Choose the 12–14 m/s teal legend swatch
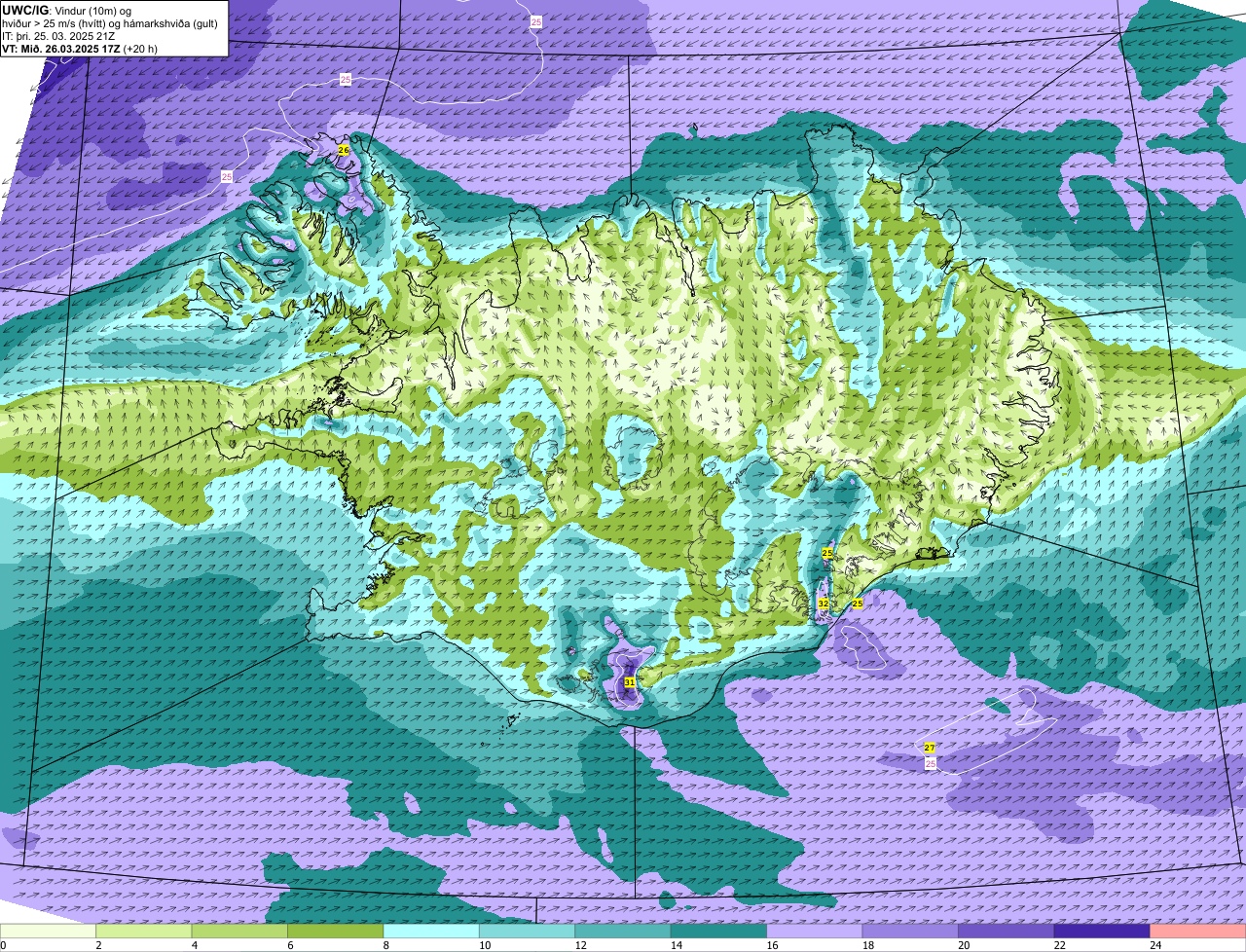Image resolution: width=1246 pixels, height=952 pixels. click(x=623, y=931)
